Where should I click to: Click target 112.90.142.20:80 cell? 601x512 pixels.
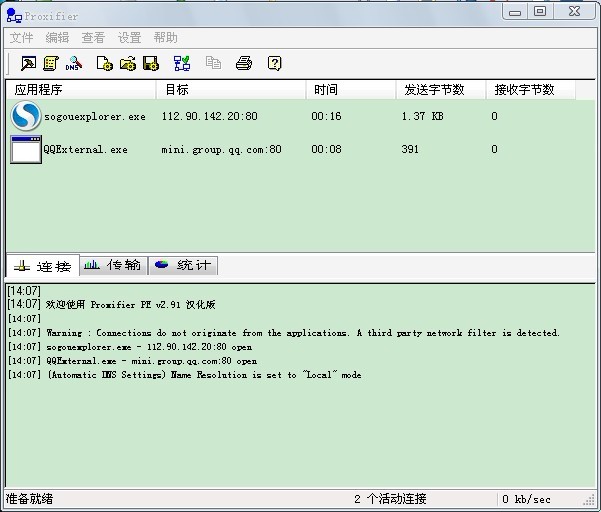210,116
